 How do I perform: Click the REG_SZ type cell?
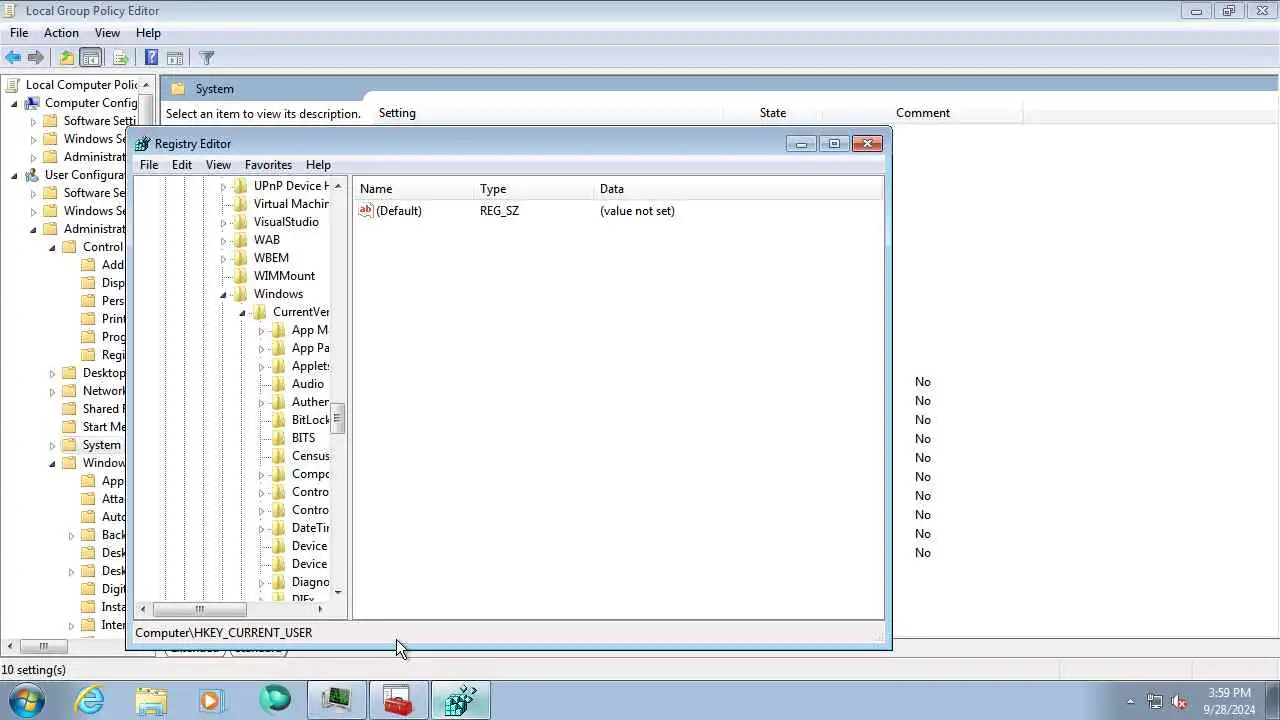[x=499, y=211]
